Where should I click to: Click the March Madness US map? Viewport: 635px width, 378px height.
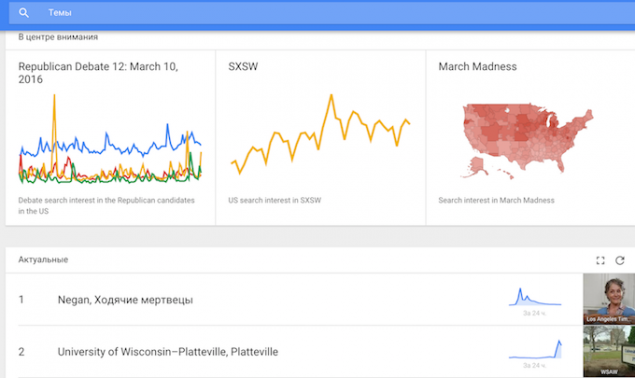point(527,141)
